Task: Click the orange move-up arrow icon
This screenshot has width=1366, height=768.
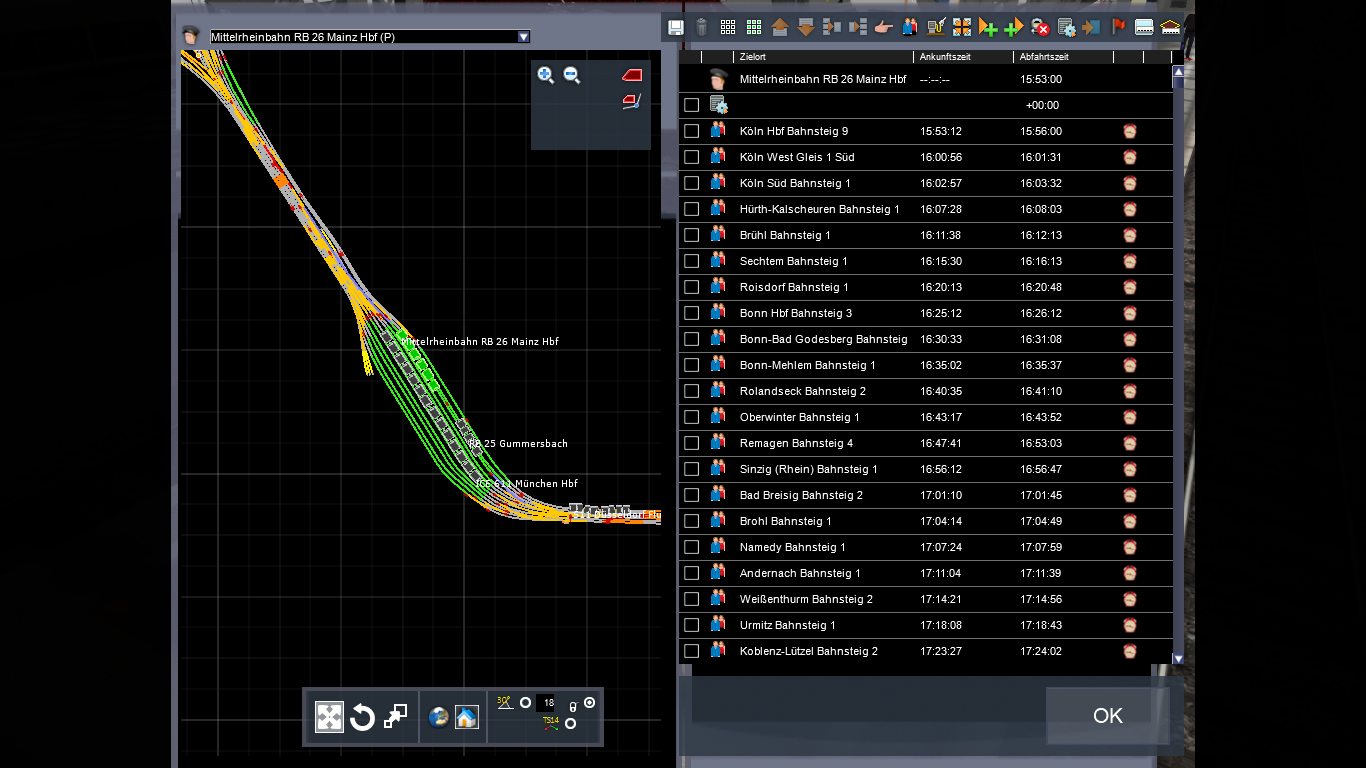Action: point(780,27)
